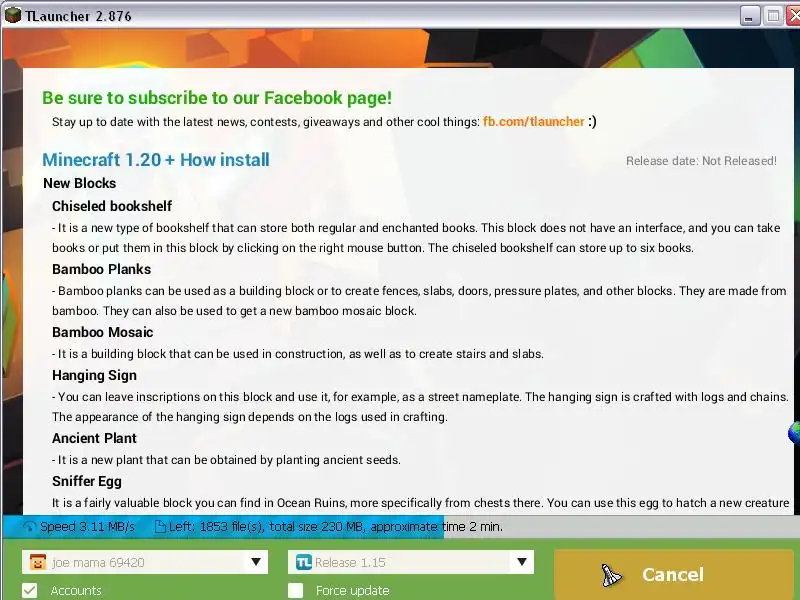
Task: Click the TLauncher block icon in title bar
Action: pyautogui.click(x=12, y=15)
